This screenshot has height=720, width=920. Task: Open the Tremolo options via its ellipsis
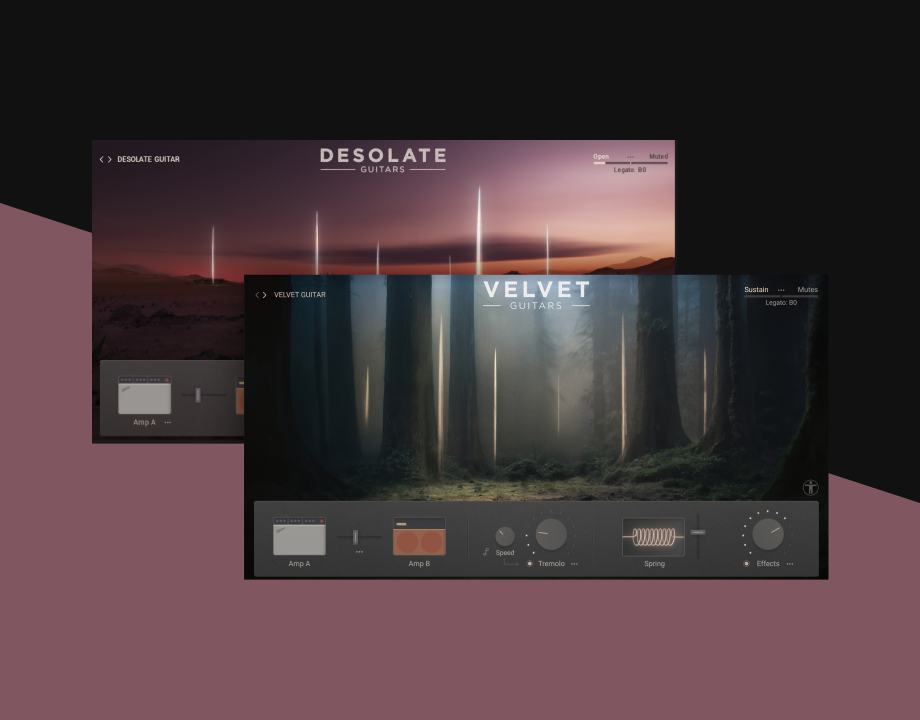[x=575, y=562]
